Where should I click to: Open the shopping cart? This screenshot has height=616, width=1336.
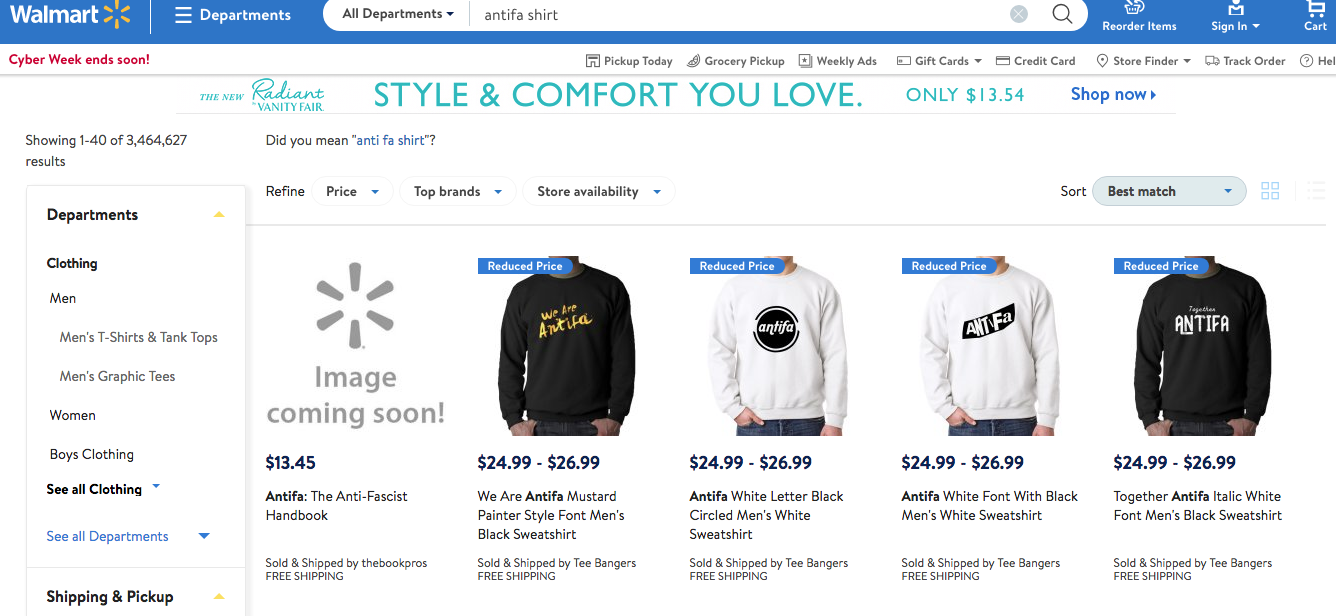[x=1315, y=15]
